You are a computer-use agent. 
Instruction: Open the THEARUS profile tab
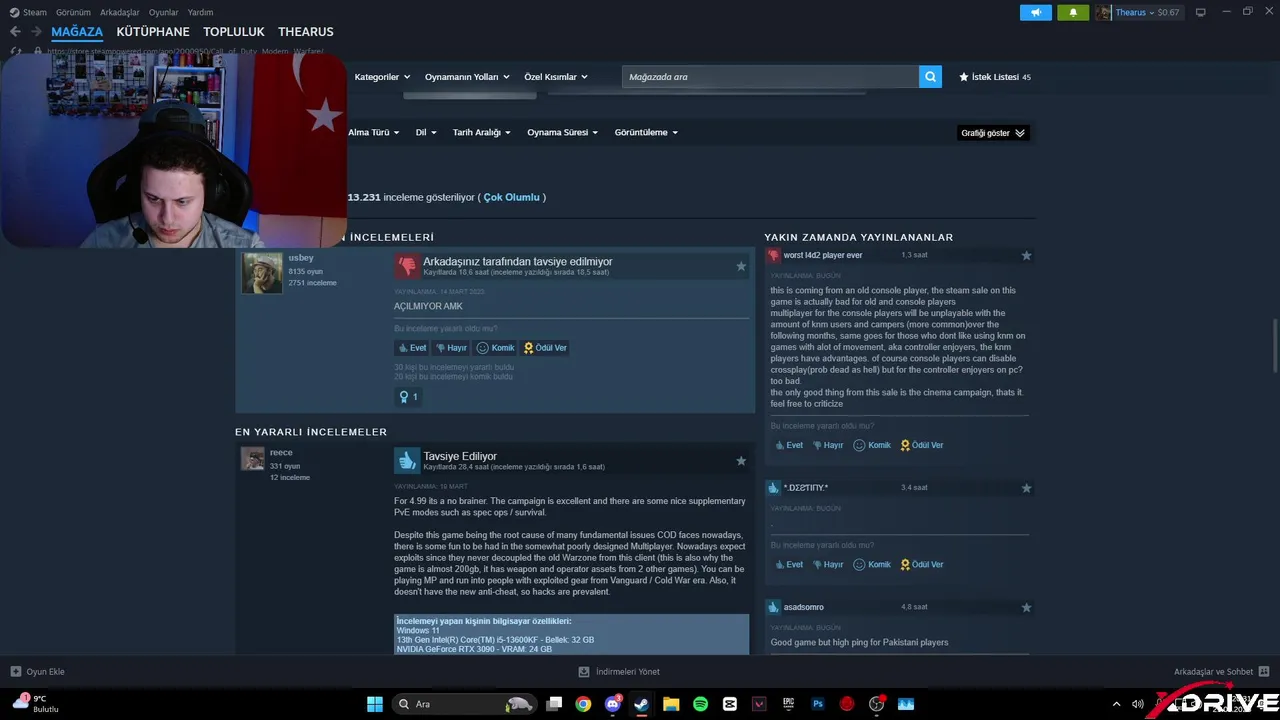pos(306,32)
